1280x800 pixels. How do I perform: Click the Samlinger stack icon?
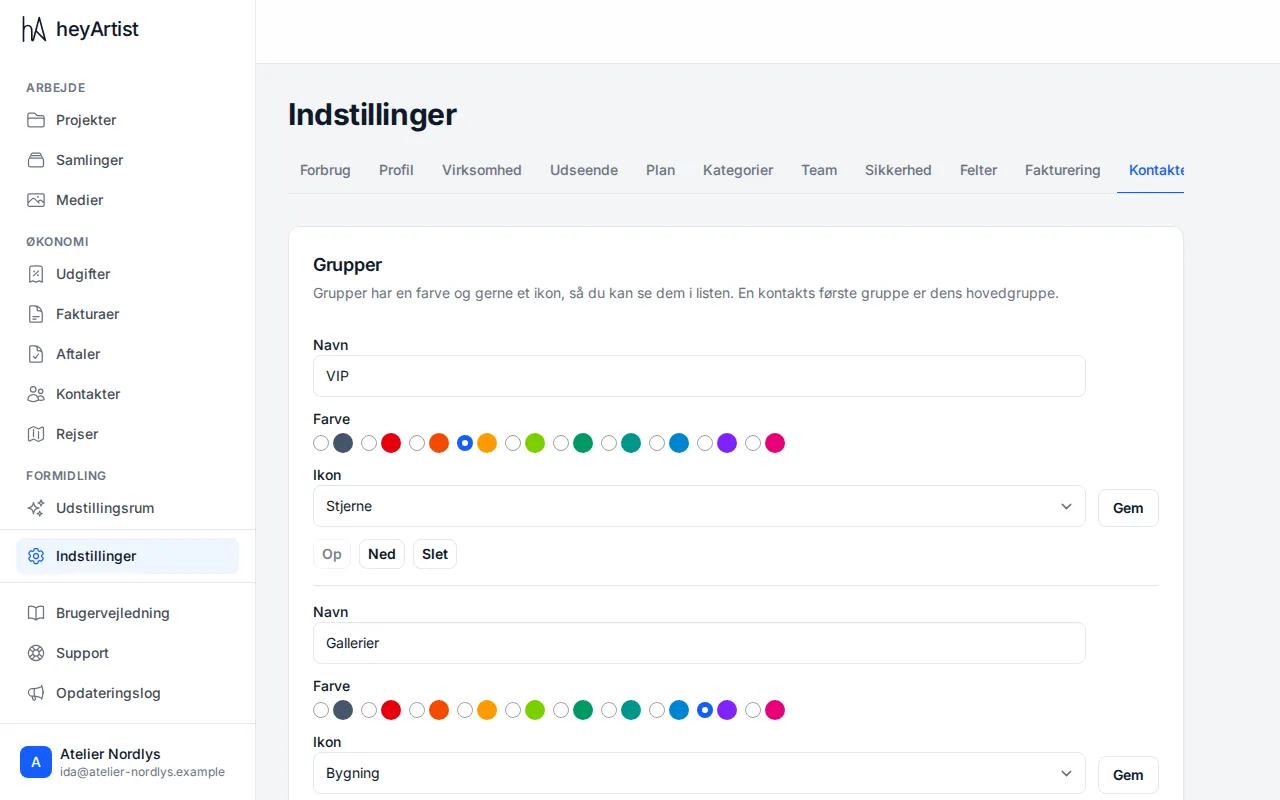(x=36, y=160)
